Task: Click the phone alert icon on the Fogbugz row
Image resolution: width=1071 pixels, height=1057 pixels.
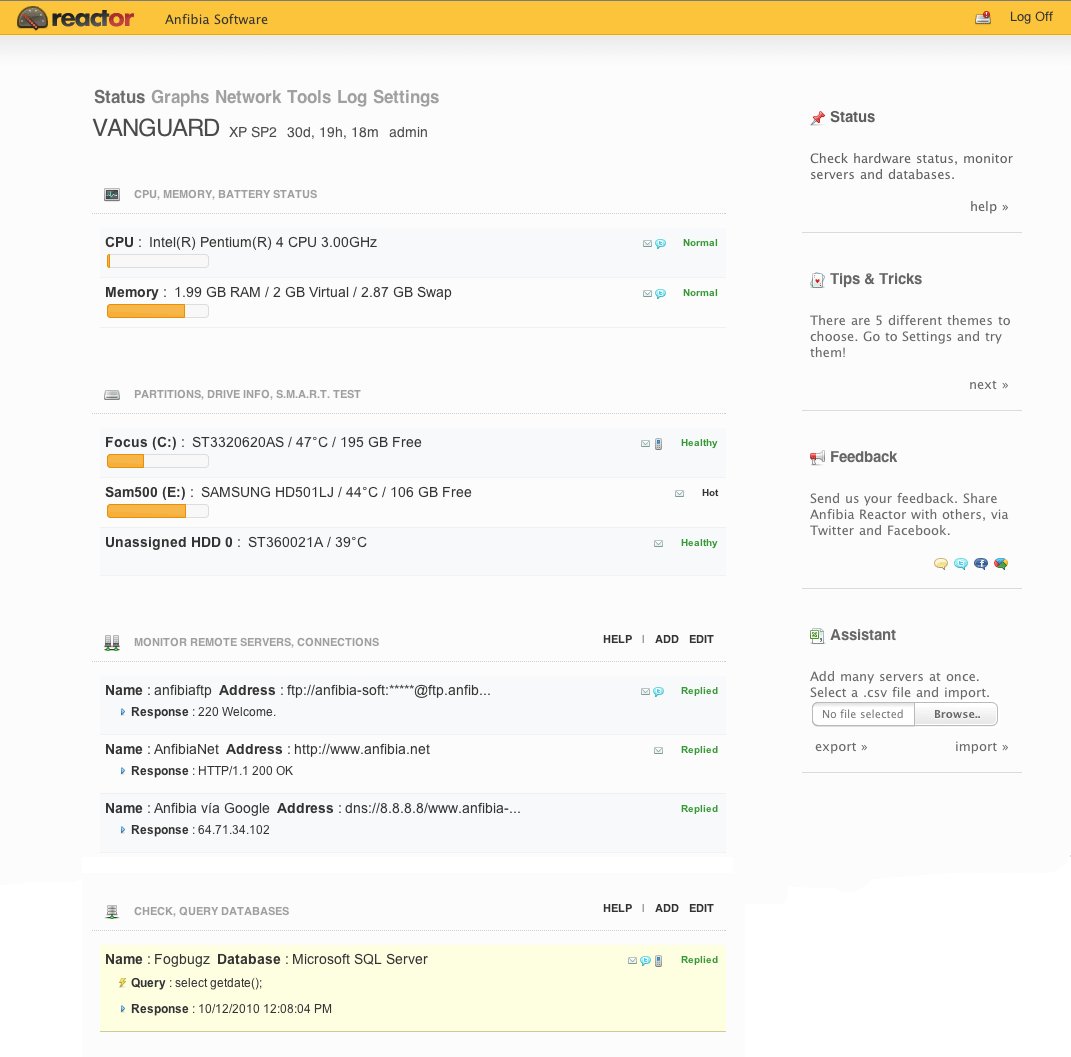Action: pyautogui.click(x=658, y=960)
